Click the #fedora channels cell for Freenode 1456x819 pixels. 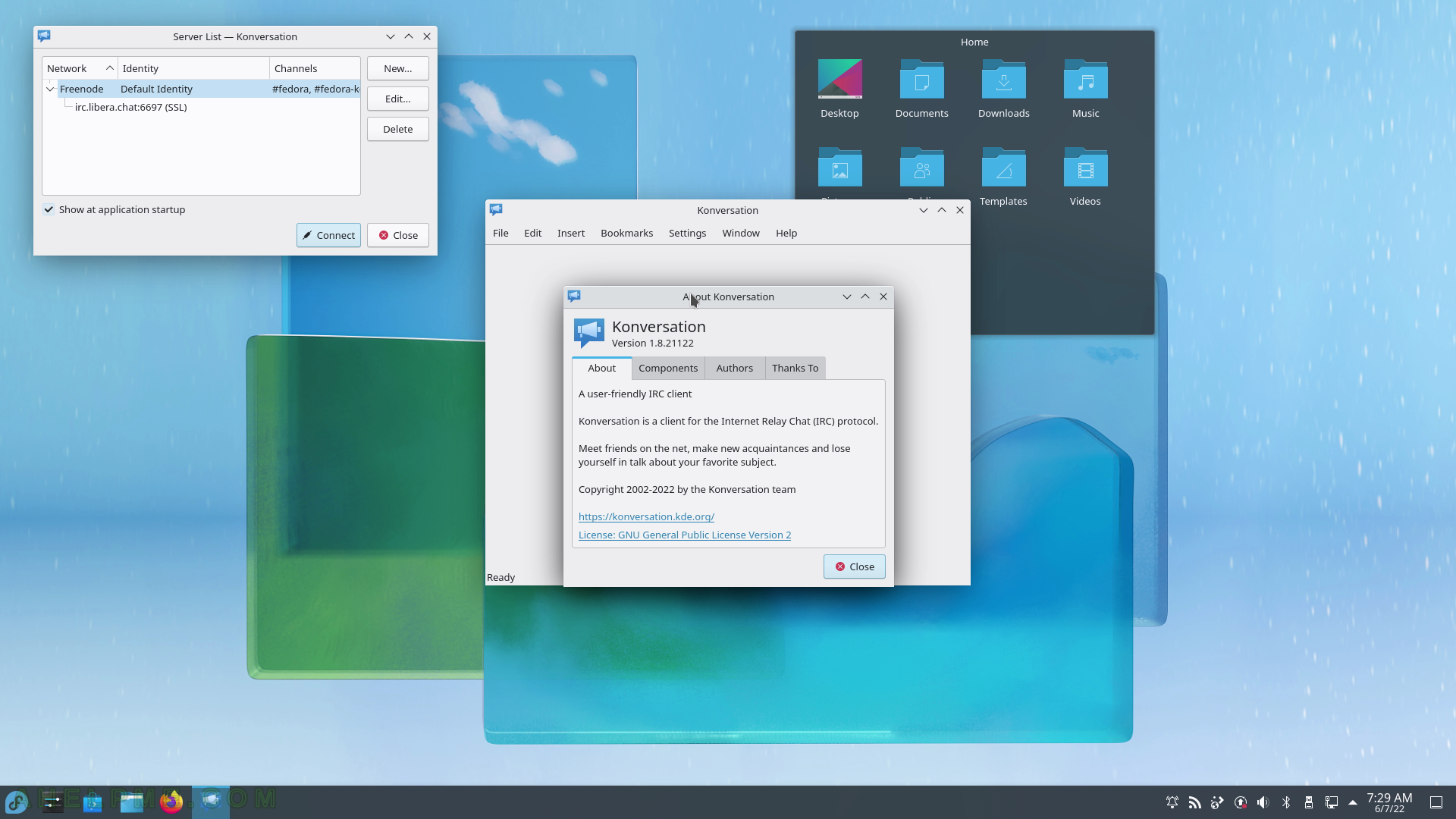(315, 89)
